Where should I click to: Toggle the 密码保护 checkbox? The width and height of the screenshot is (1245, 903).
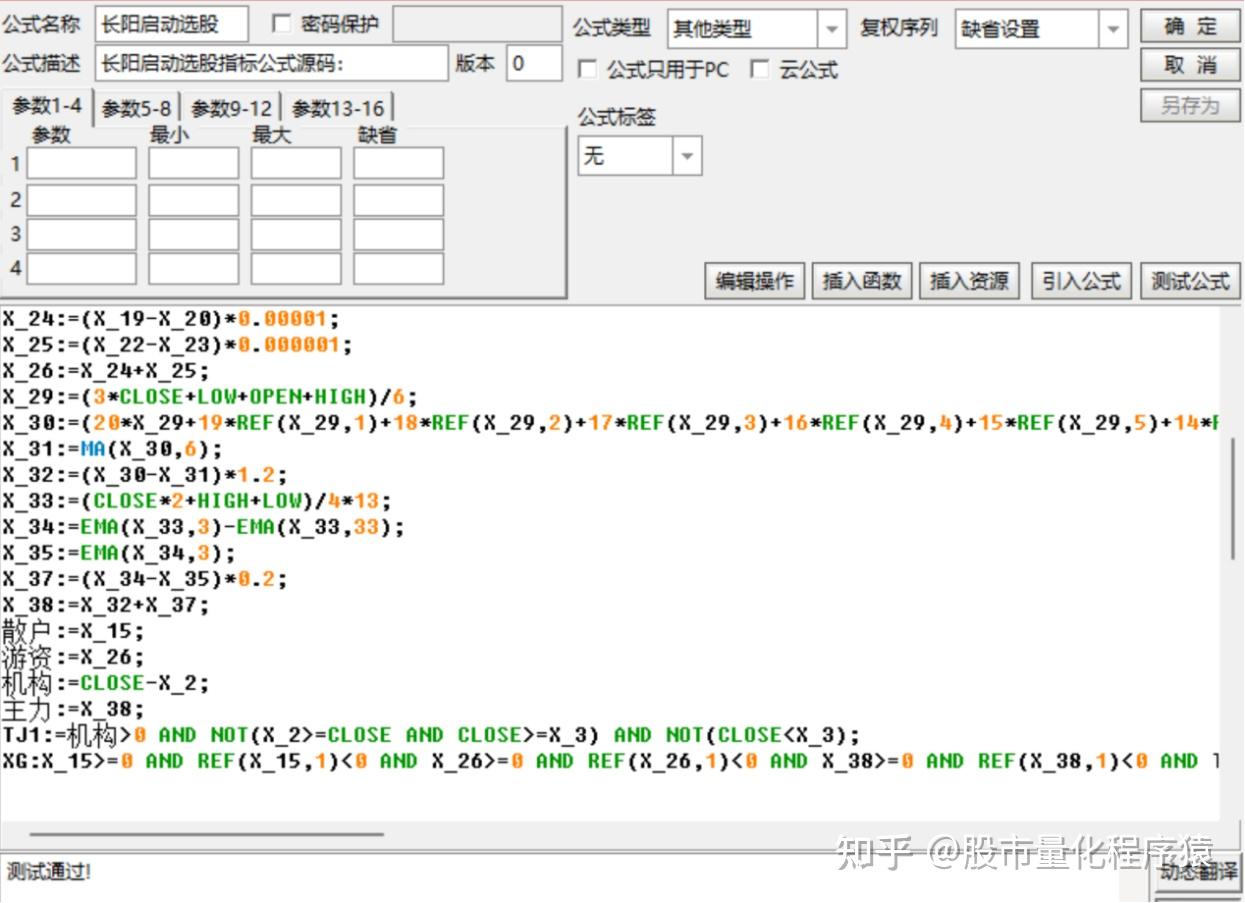point(282,24)
